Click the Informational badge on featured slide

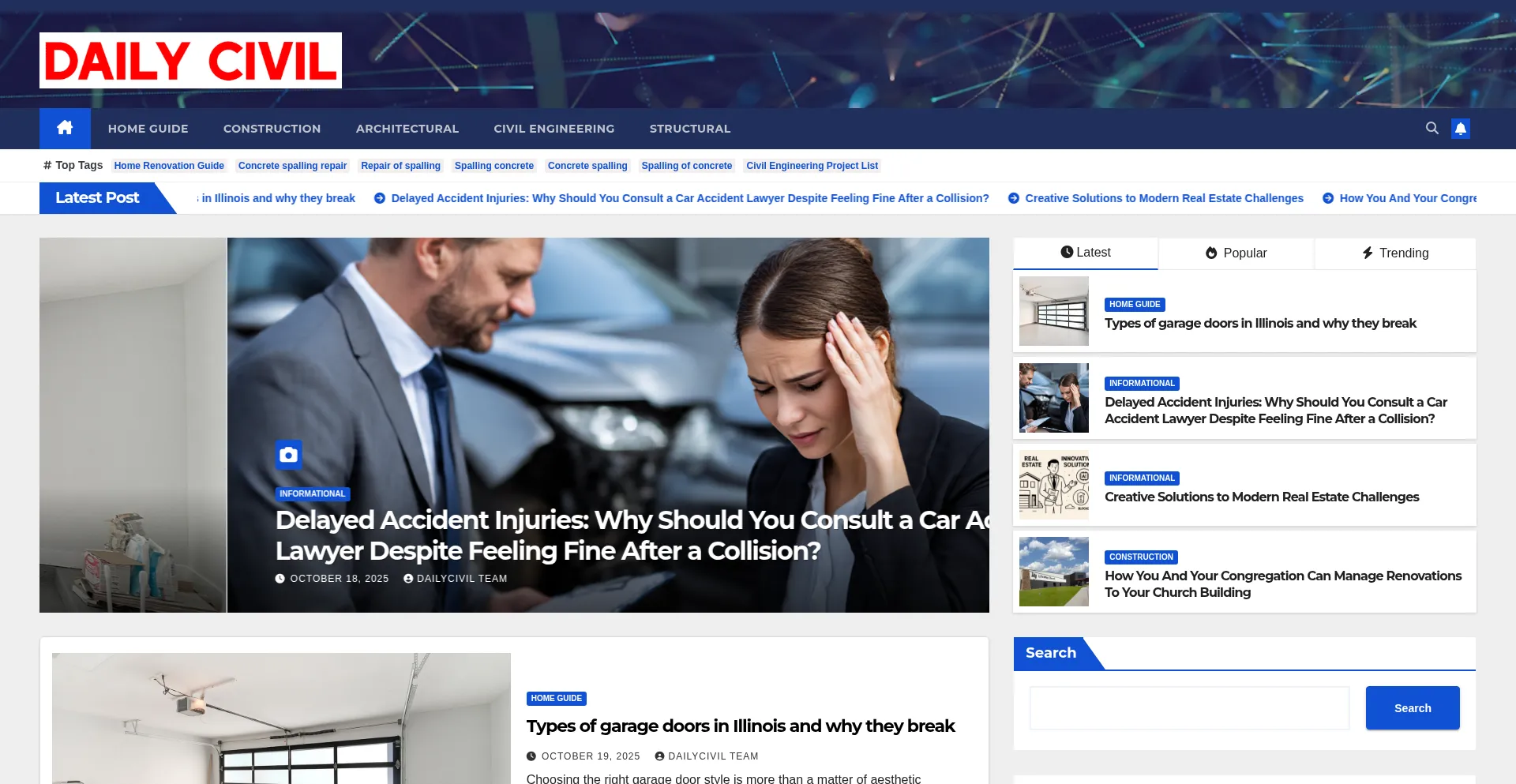tap(312, 494)
